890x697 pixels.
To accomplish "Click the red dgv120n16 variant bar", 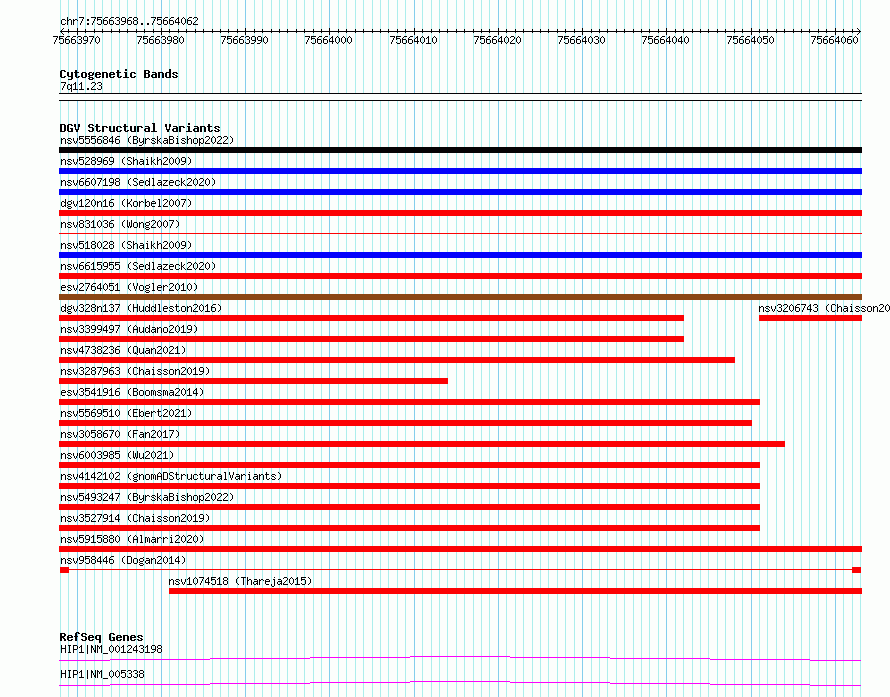I will coord(460,213).
